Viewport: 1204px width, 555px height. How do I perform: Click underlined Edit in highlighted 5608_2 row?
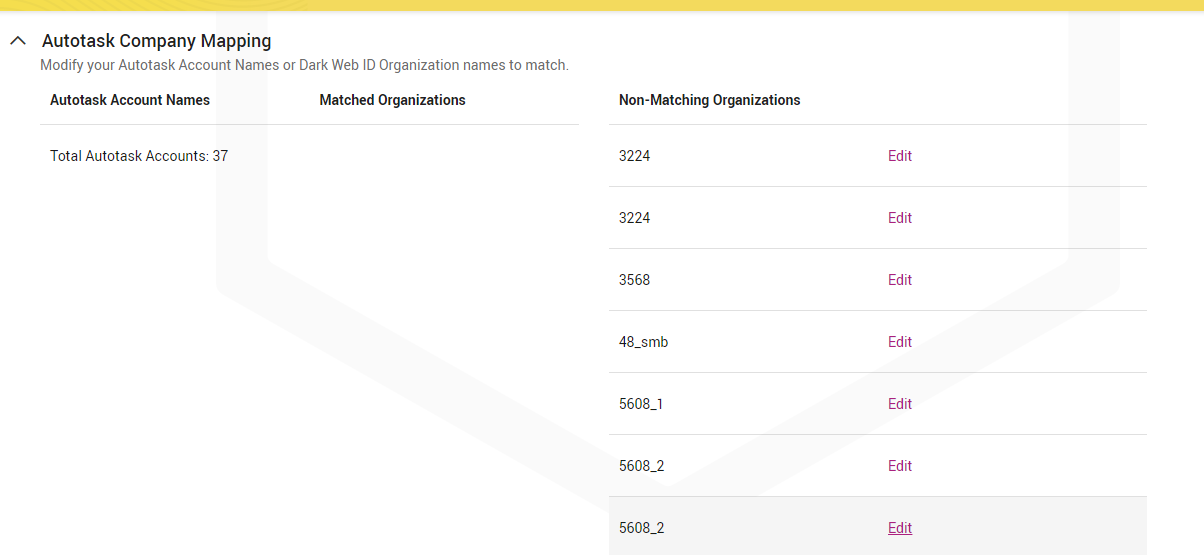click(899, 528)
